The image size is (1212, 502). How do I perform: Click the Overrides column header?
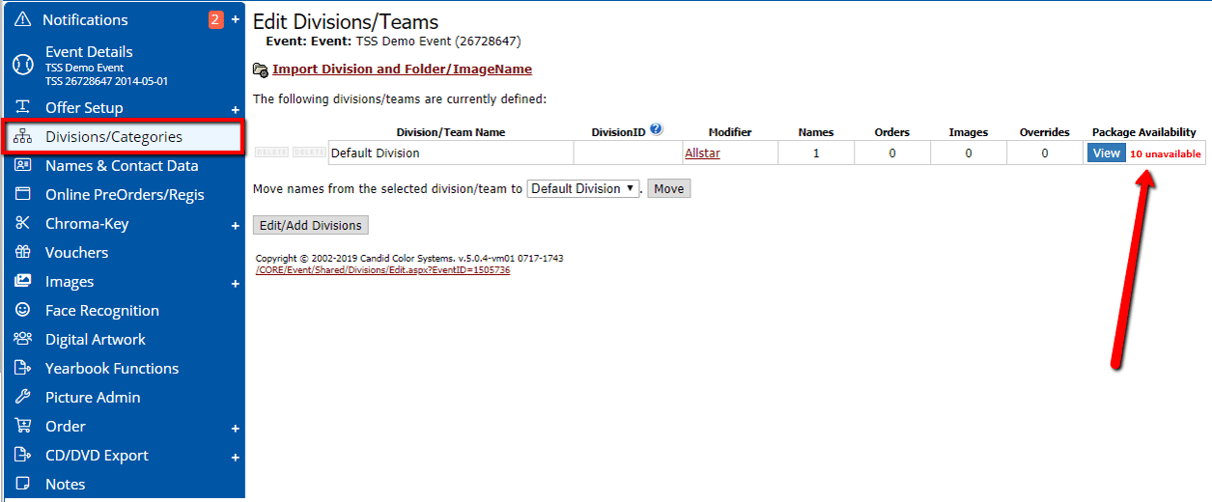(1044, 132)
